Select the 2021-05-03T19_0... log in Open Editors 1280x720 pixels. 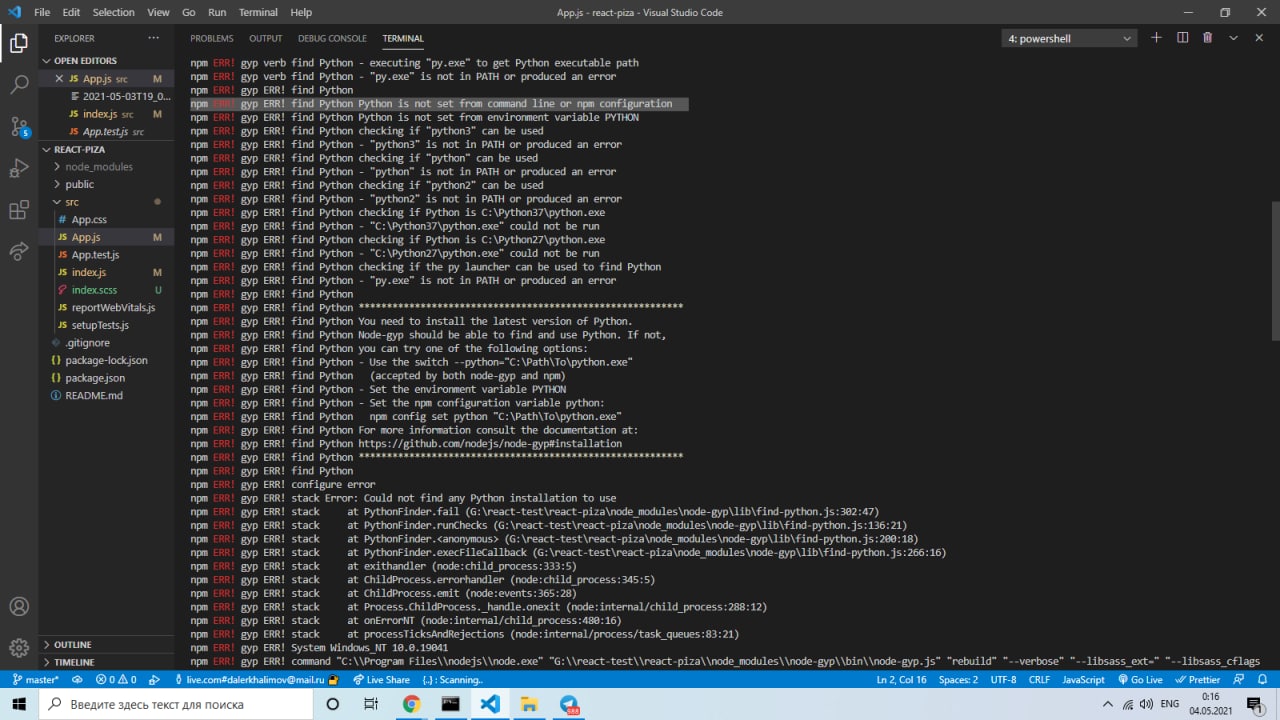coord(106,97)
